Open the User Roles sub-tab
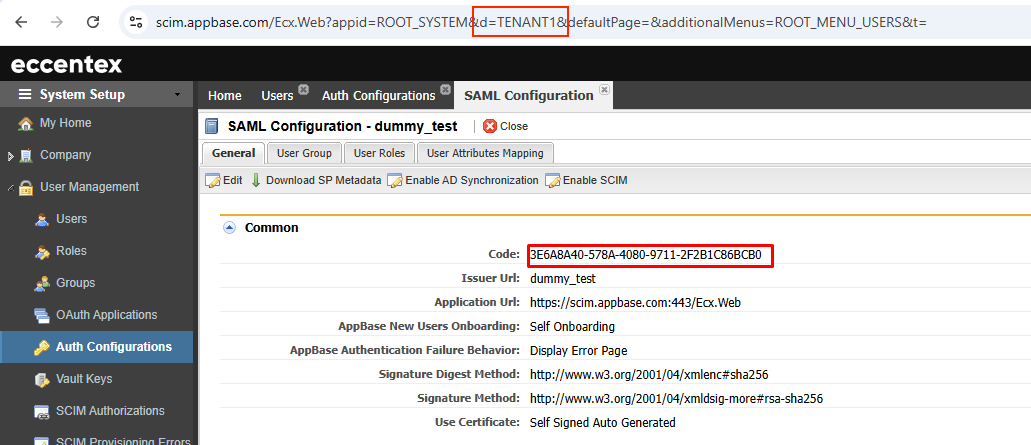Screen dimensions: 1031x445 [378, 153]
